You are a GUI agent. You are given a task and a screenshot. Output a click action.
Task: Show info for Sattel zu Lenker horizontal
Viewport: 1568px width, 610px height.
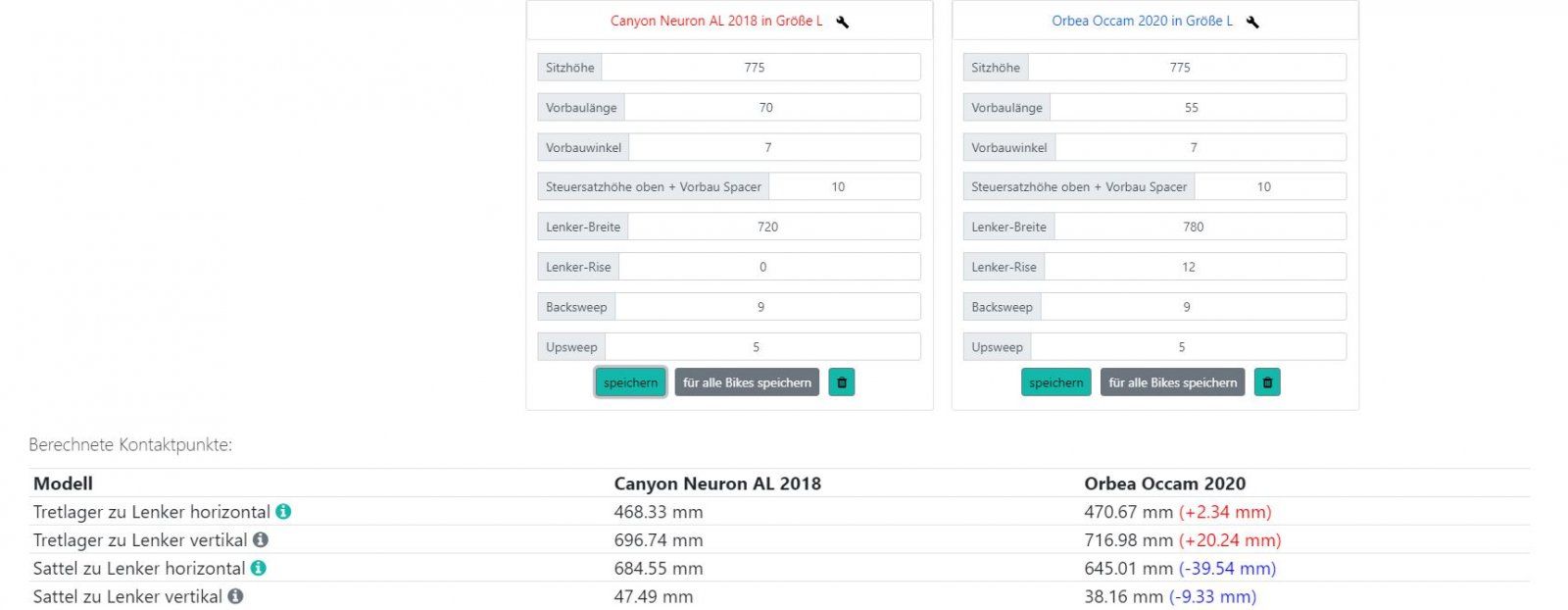coord(259,568)
